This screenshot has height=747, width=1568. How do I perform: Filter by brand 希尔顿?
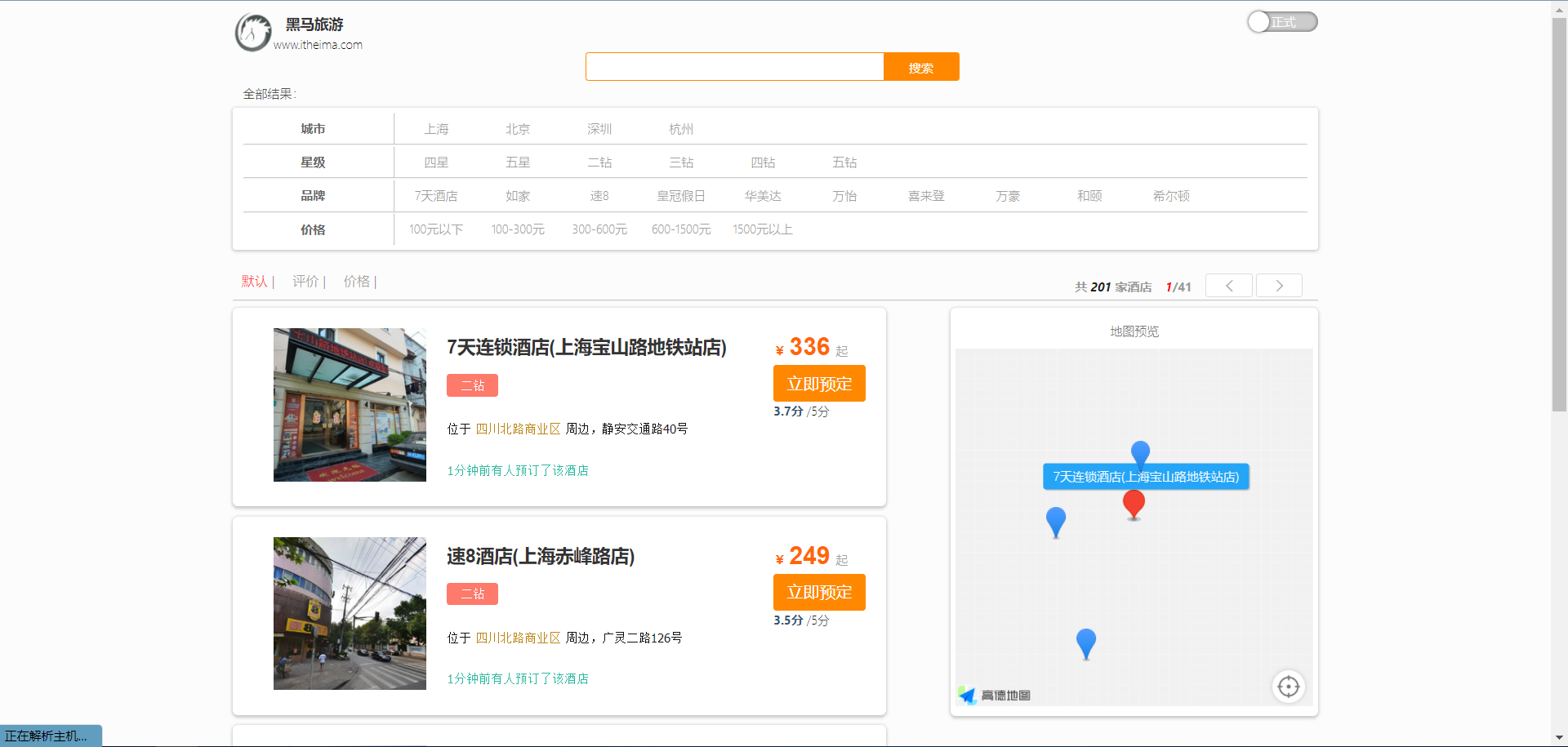coord(1171,196)
